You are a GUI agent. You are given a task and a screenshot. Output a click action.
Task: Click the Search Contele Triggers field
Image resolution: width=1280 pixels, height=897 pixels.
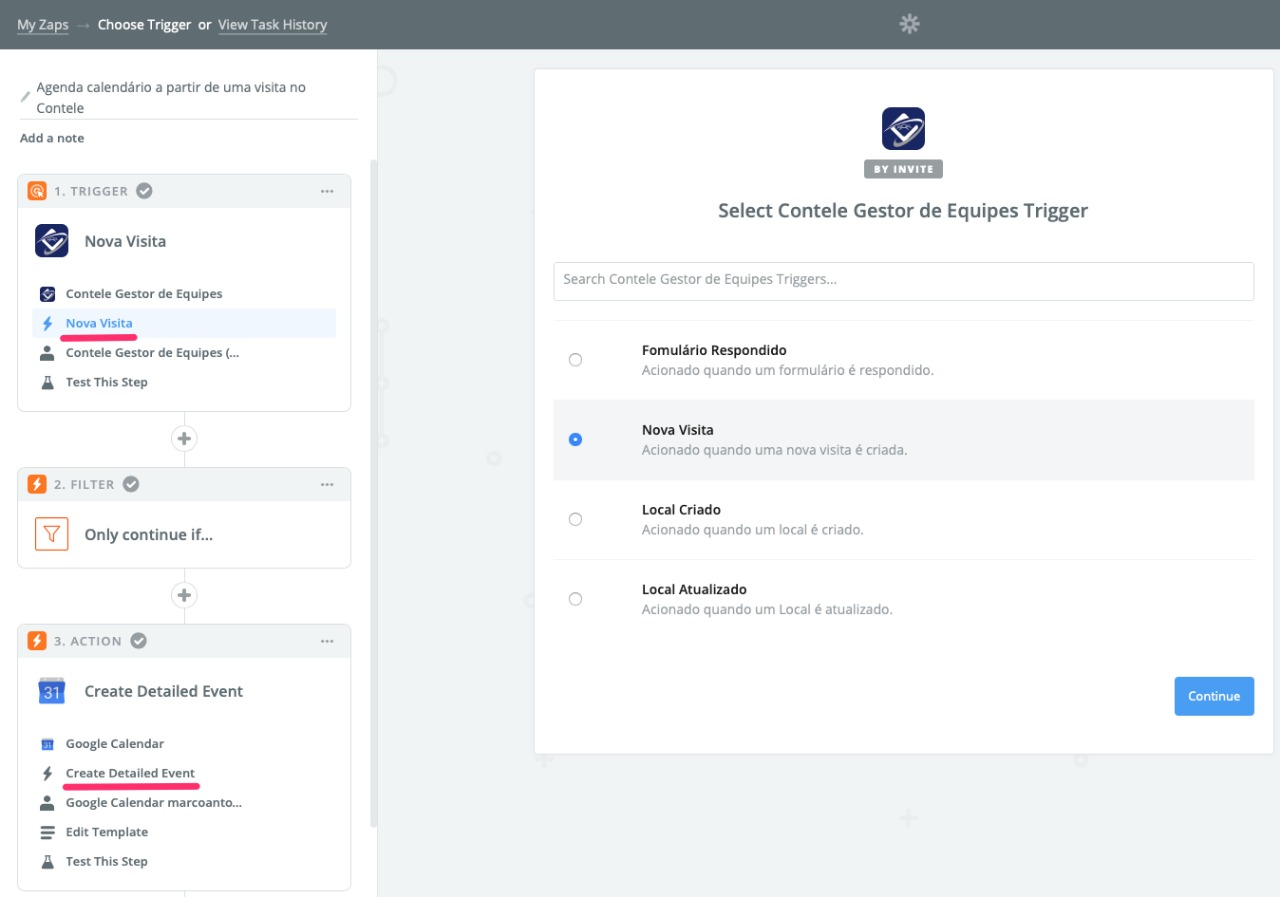tap(903, 281)
